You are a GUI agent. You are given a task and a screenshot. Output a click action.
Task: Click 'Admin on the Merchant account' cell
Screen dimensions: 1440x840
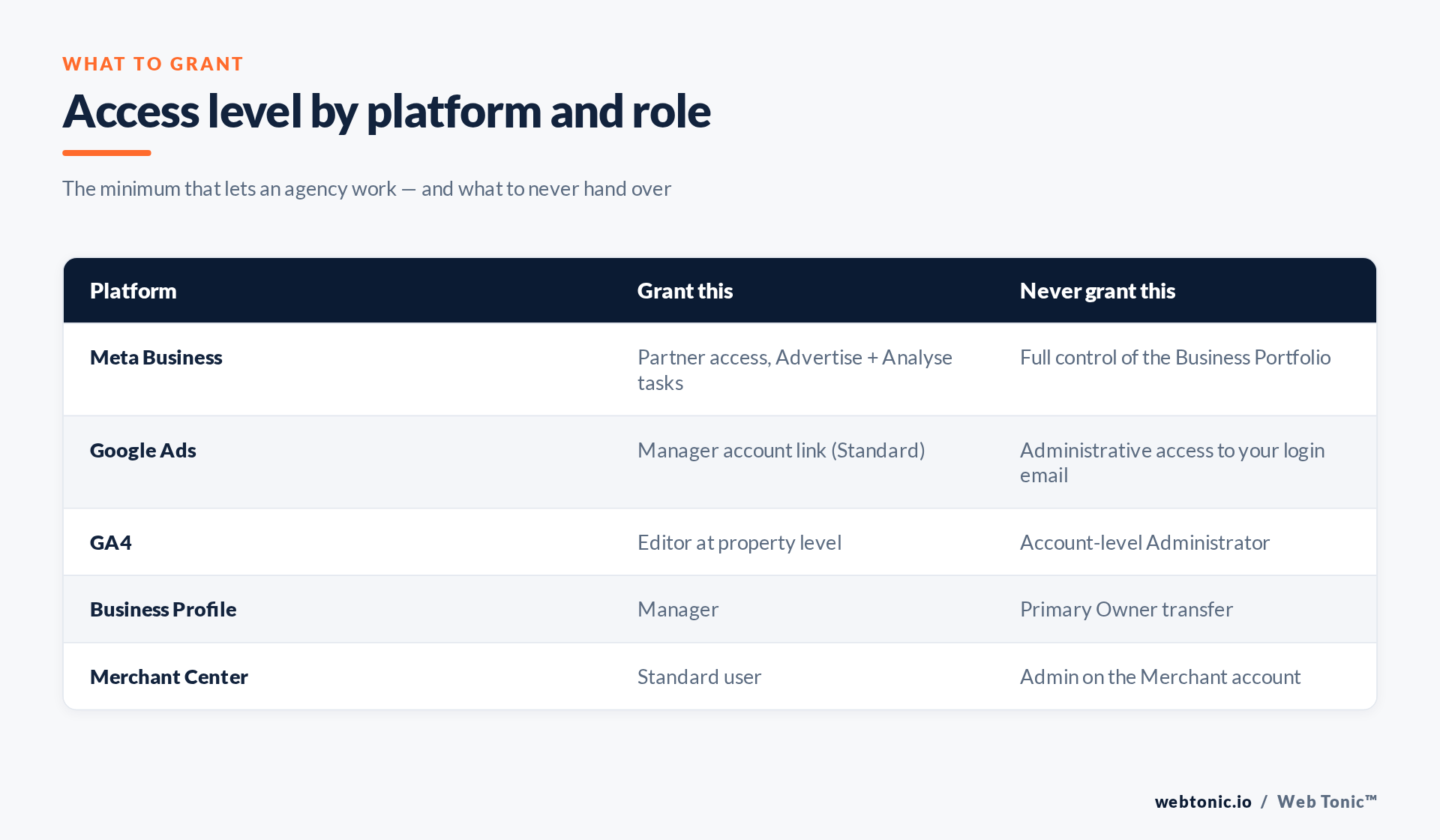1160,676
